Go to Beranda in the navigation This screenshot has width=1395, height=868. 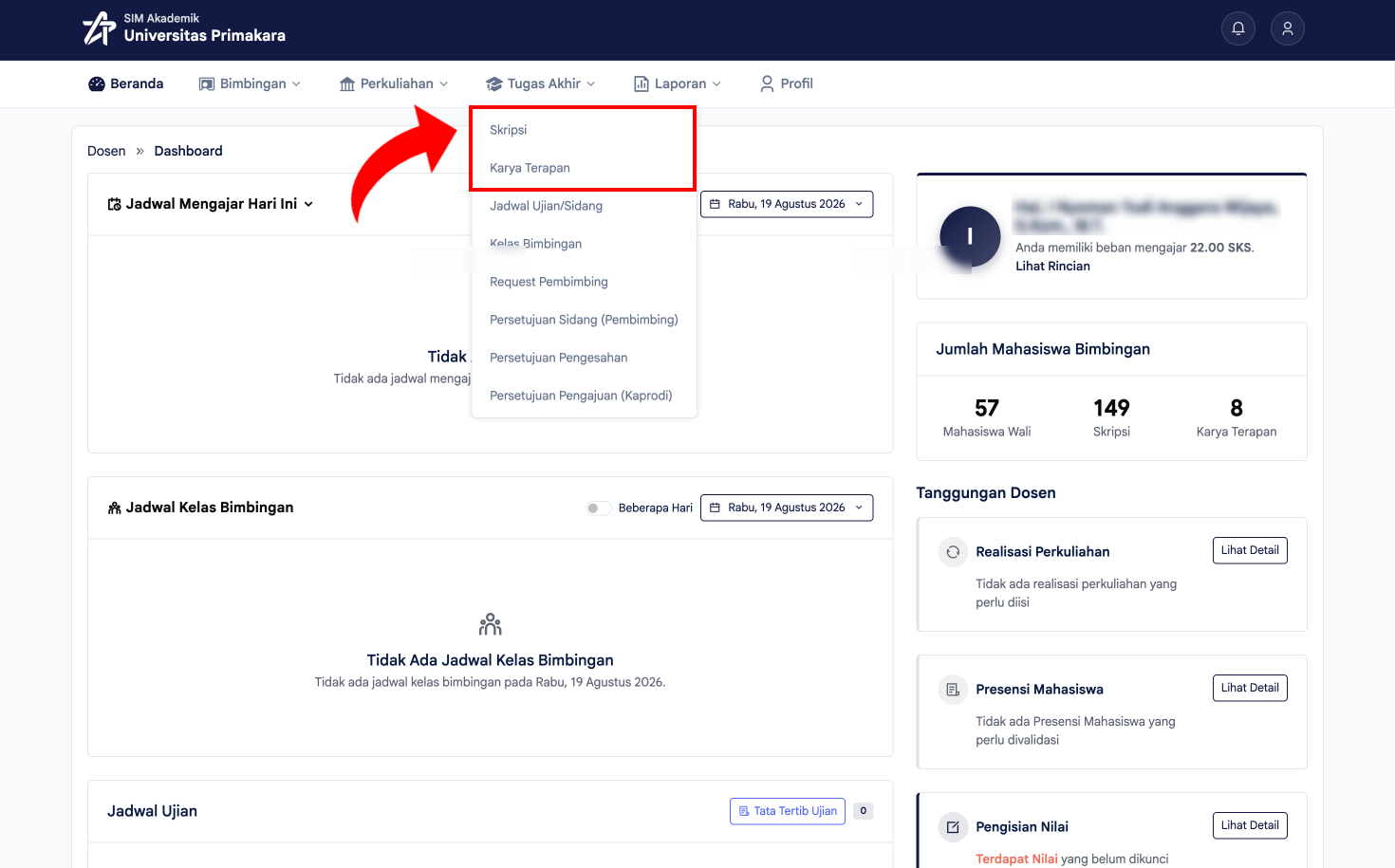tap(125, 83)
